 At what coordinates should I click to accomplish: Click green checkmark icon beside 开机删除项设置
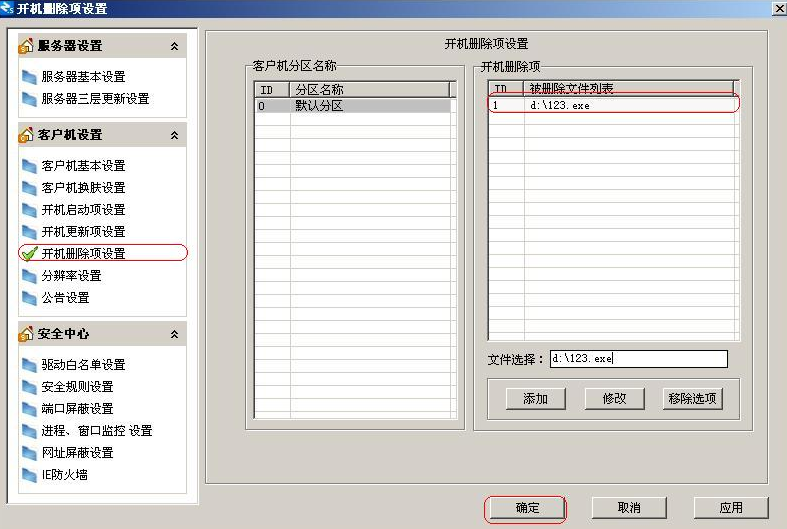[30, 253]
